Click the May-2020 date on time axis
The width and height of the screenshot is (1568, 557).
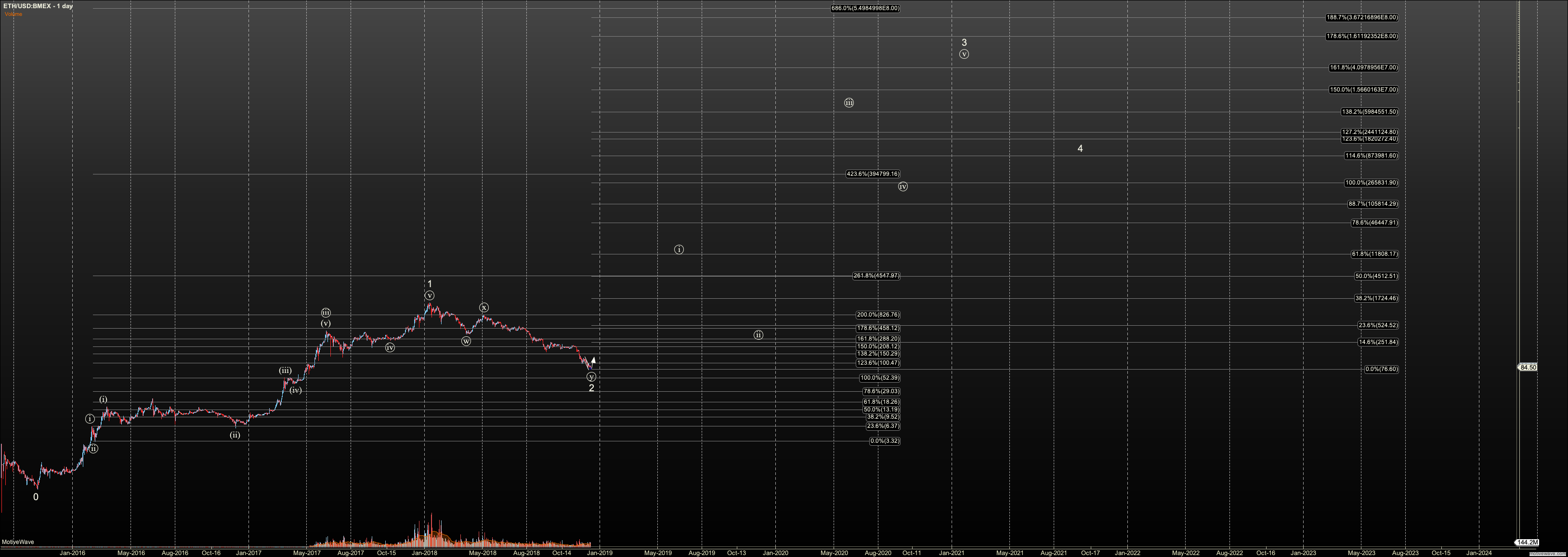coord(834,553)
